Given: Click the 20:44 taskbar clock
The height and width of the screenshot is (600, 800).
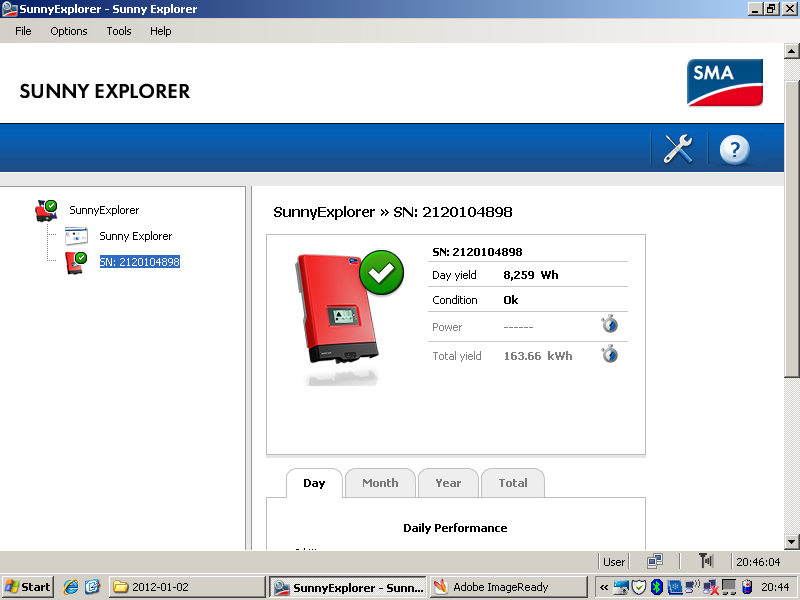Looking at the screenshot, I should coord(775,587).
